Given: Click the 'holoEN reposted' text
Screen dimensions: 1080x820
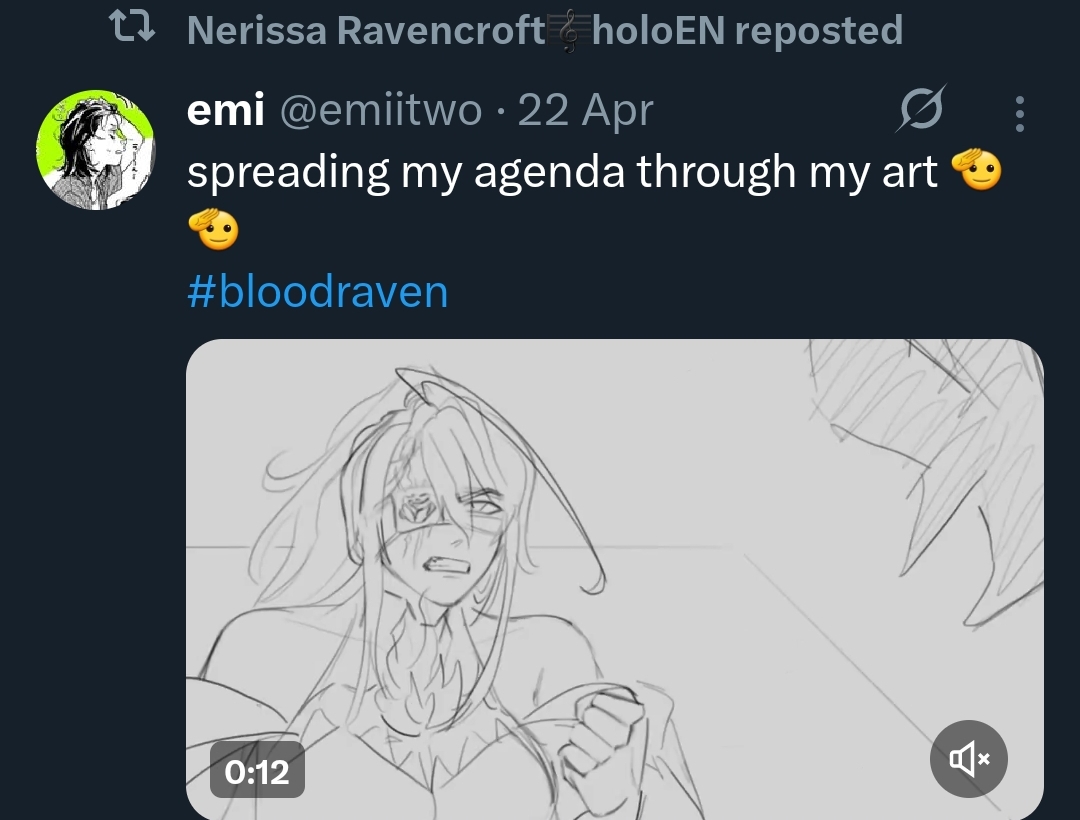Looking at the screenshot, I should pos(747,30).
